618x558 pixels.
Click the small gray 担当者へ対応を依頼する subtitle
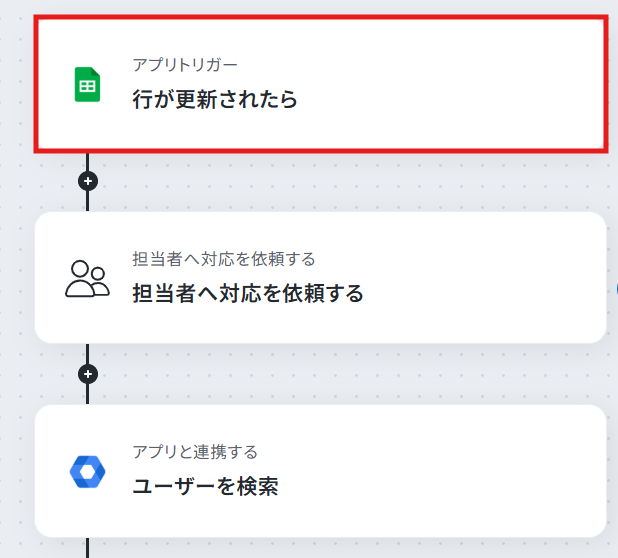[224, 259]
